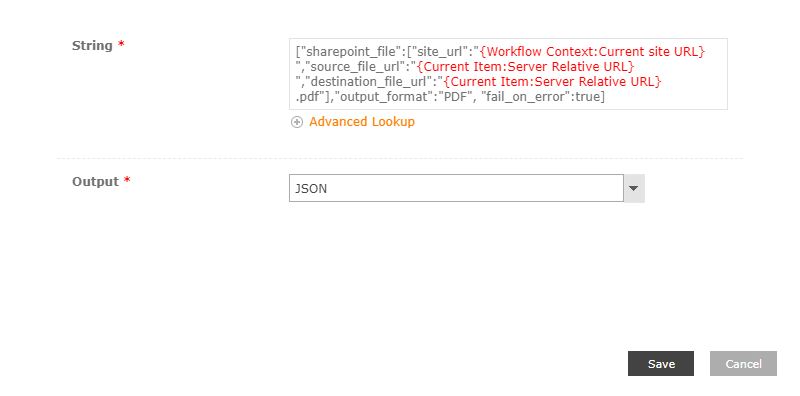Select the Server Relative URL token before .pdf
Image resolution: width=800 pixels, height=396 pixels.
point(553,81)
